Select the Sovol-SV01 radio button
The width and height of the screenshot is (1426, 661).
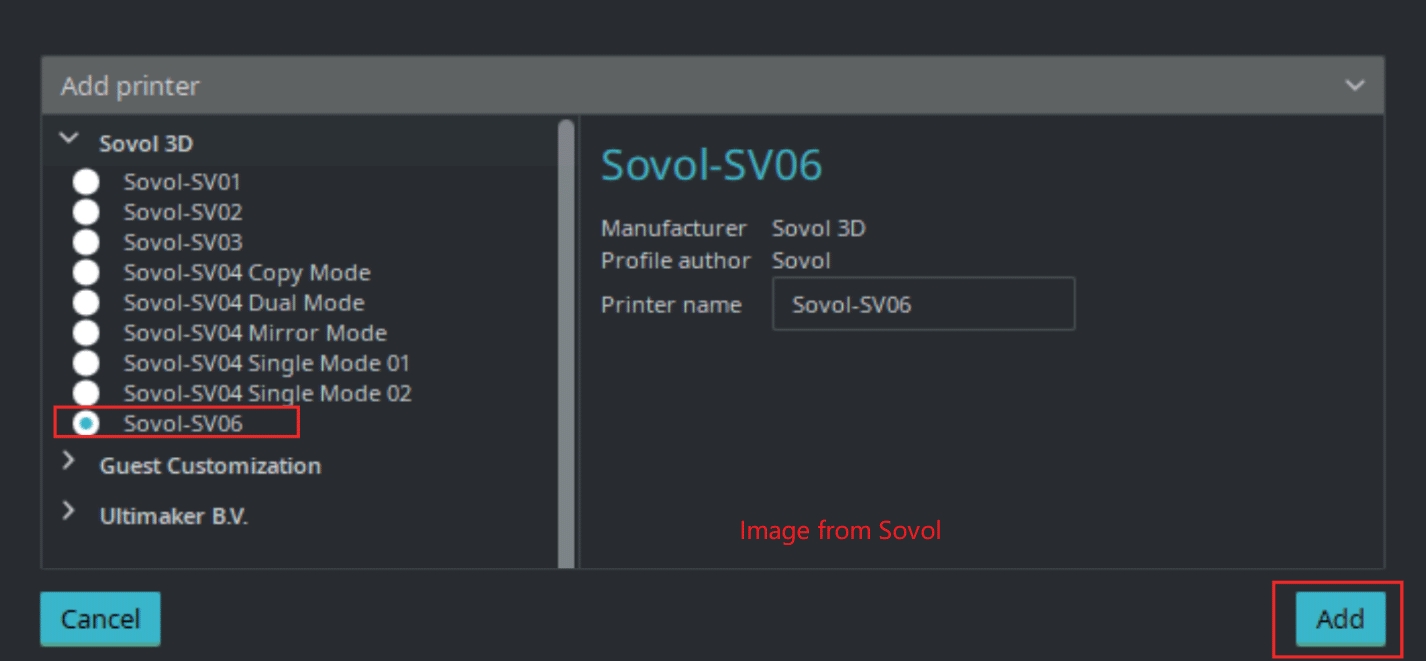(x=87, y=182)
